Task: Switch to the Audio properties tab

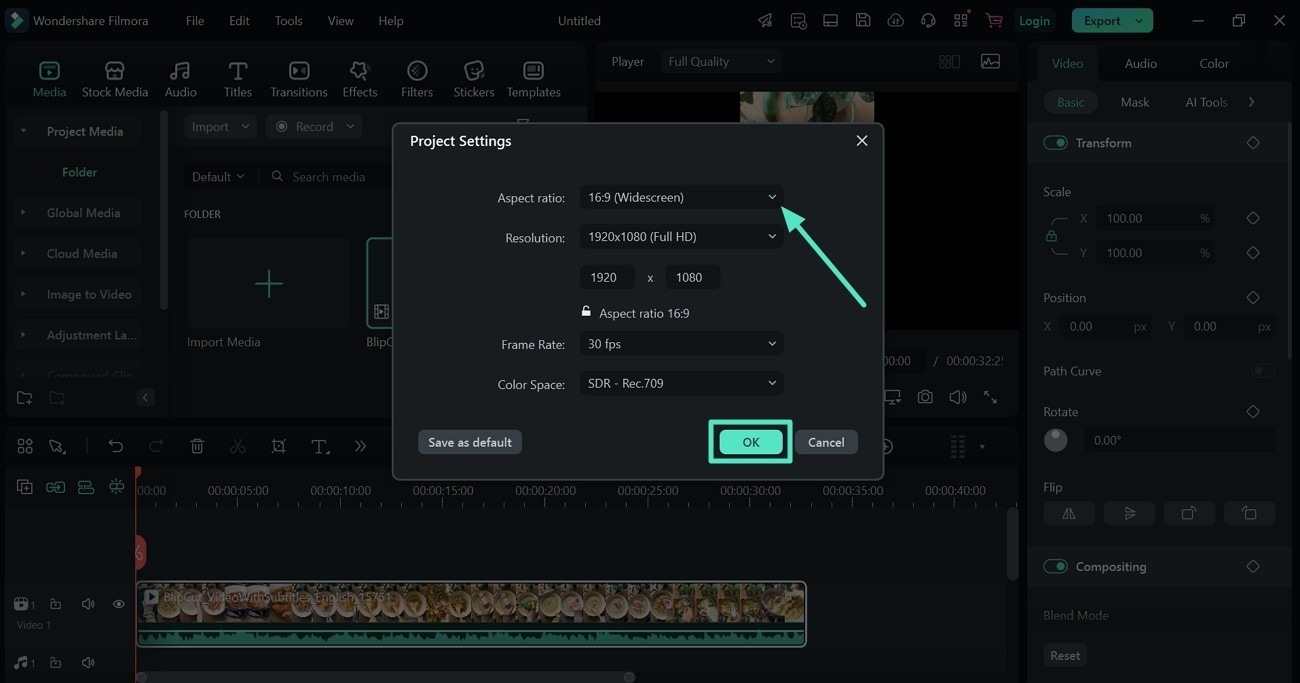Action: [x=1140, y=63]
